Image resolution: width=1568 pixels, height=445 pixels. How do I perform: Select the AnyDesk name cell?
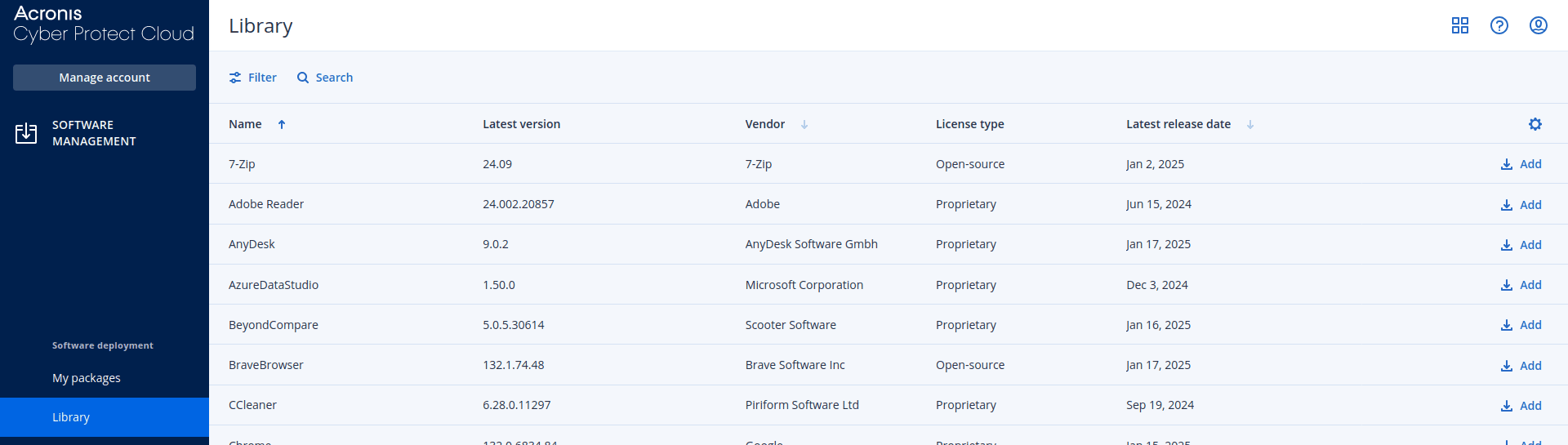pos(252,244)
